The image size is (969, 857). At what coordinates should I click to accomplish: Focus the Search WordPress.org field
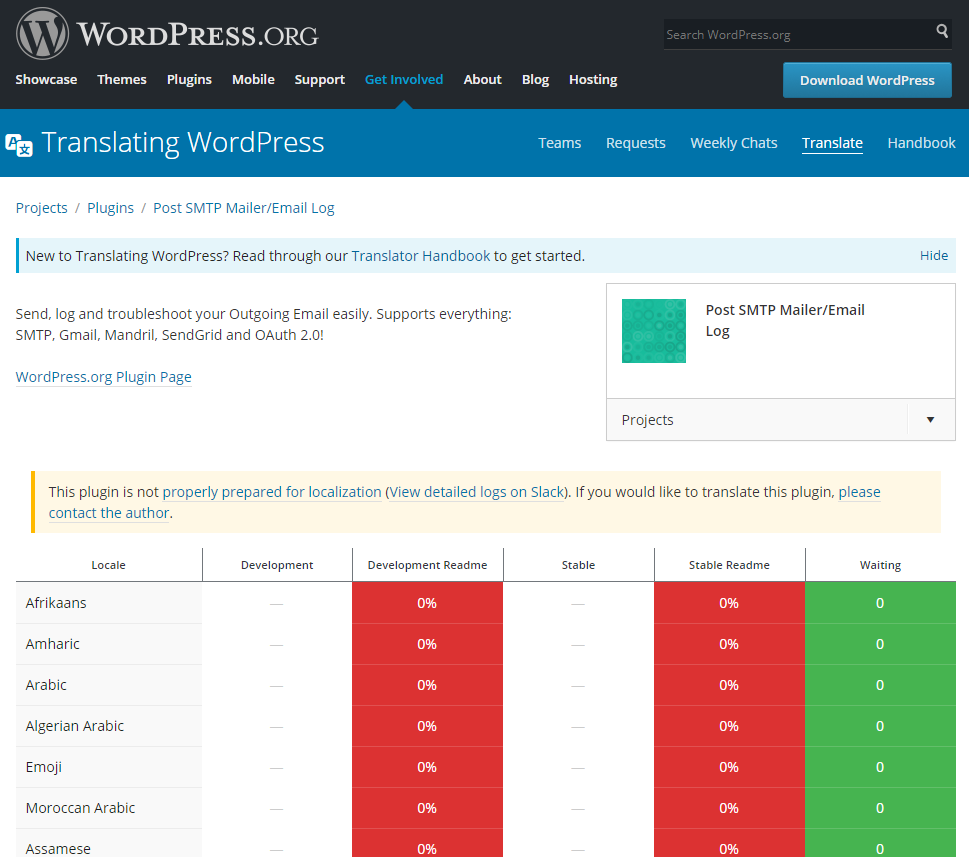click(x=799, y=35)
